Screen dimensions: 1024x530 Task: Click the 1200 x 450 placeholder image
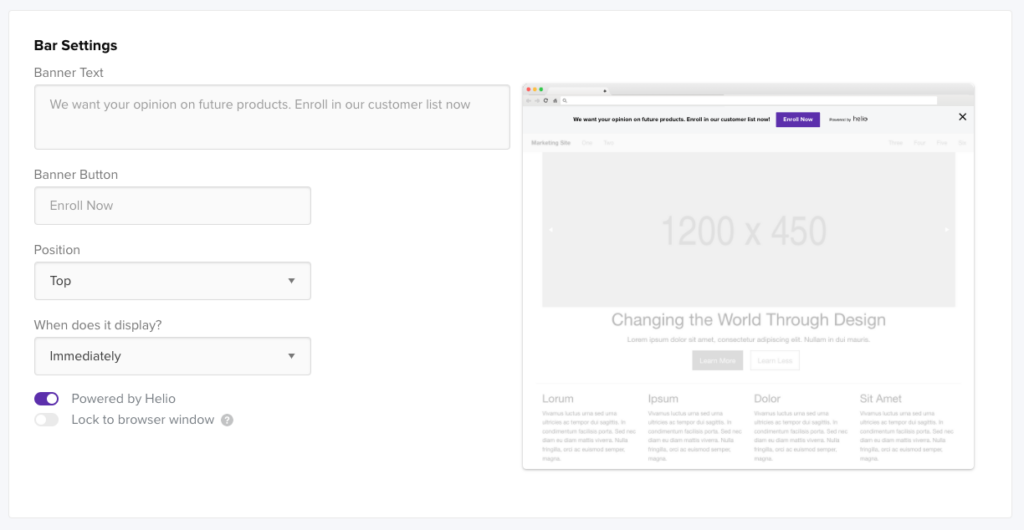pos(747,231)
